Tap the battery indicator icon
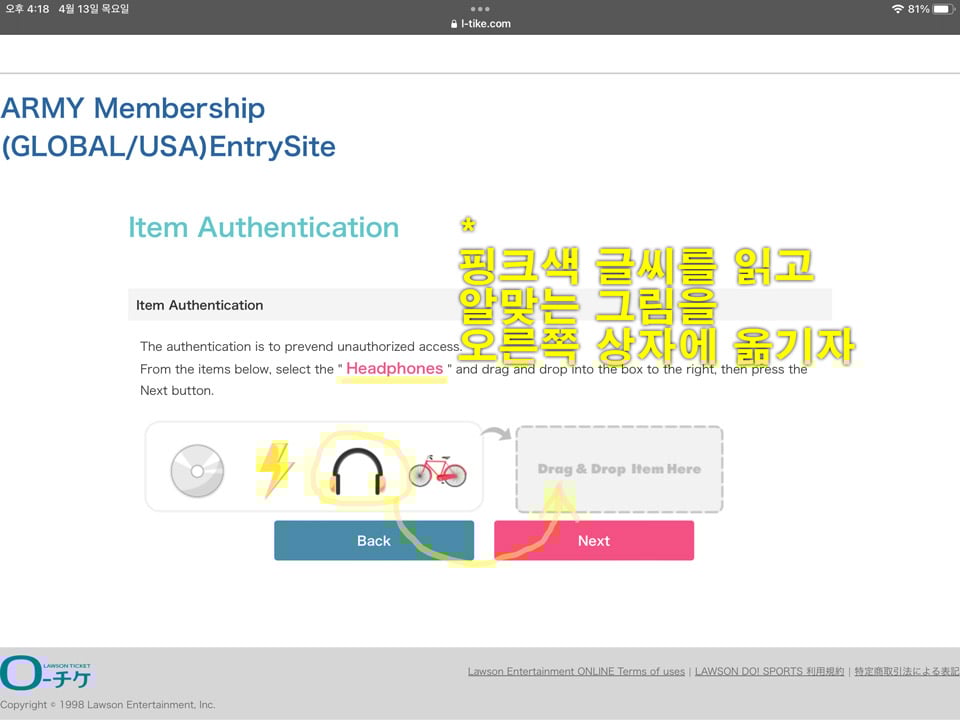Image resolution: width=960 pixels, height=720 pixels. tap(943, 9)
